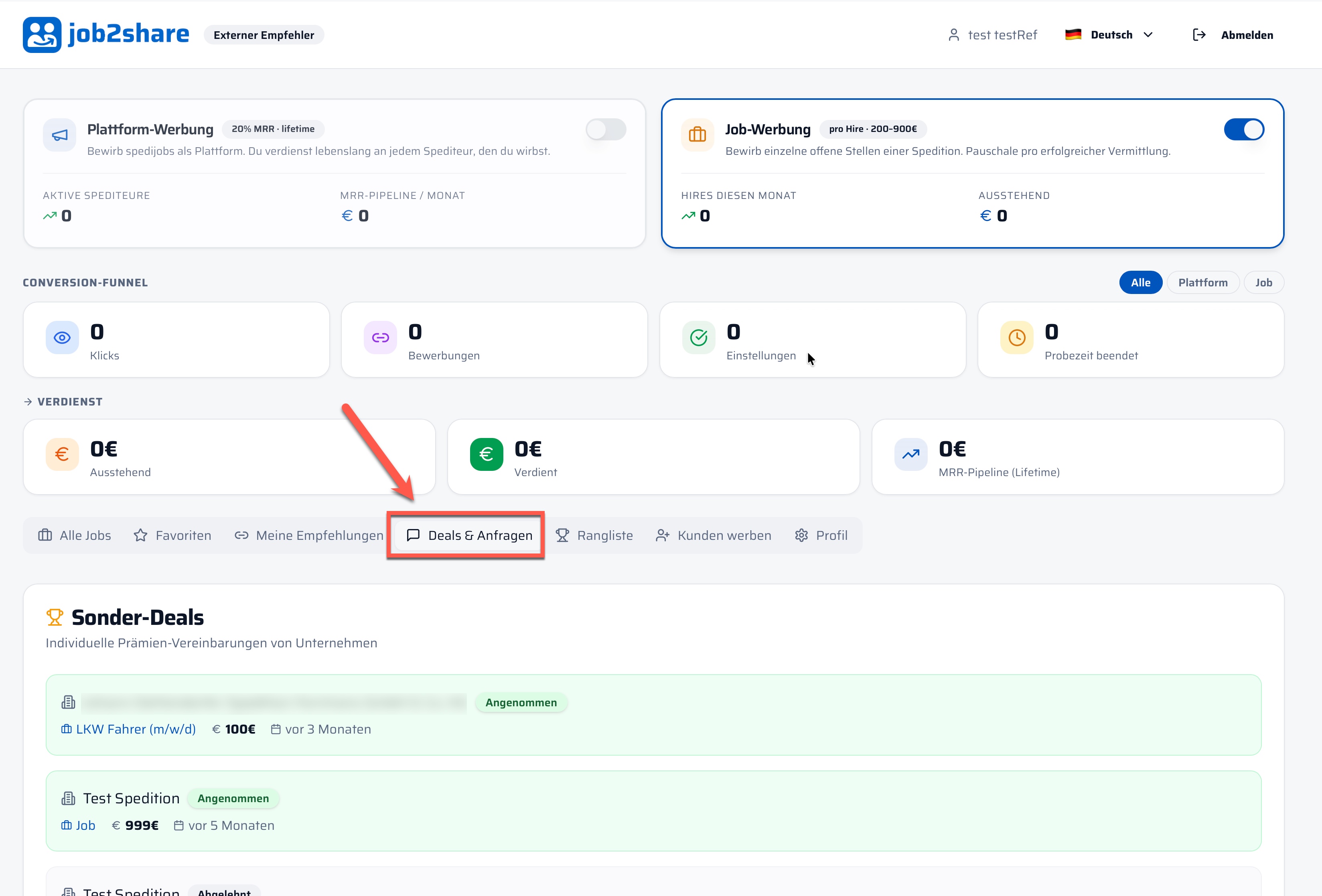Go to the Kunden werben tab
The height and width of the screenshot is (896, 1322).
[x=713, y=535]
